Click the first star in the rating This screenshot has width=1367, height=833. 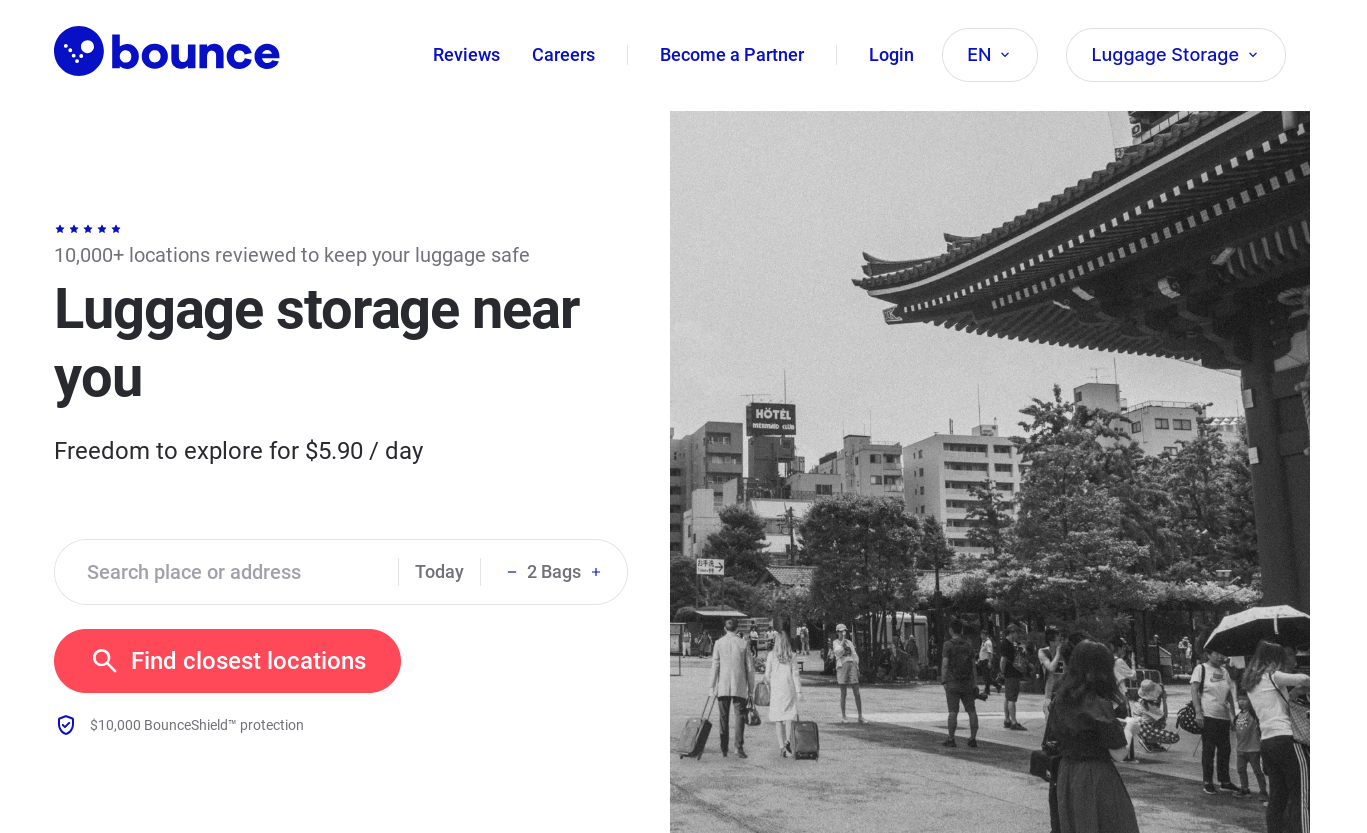click(x=59, y=229)
